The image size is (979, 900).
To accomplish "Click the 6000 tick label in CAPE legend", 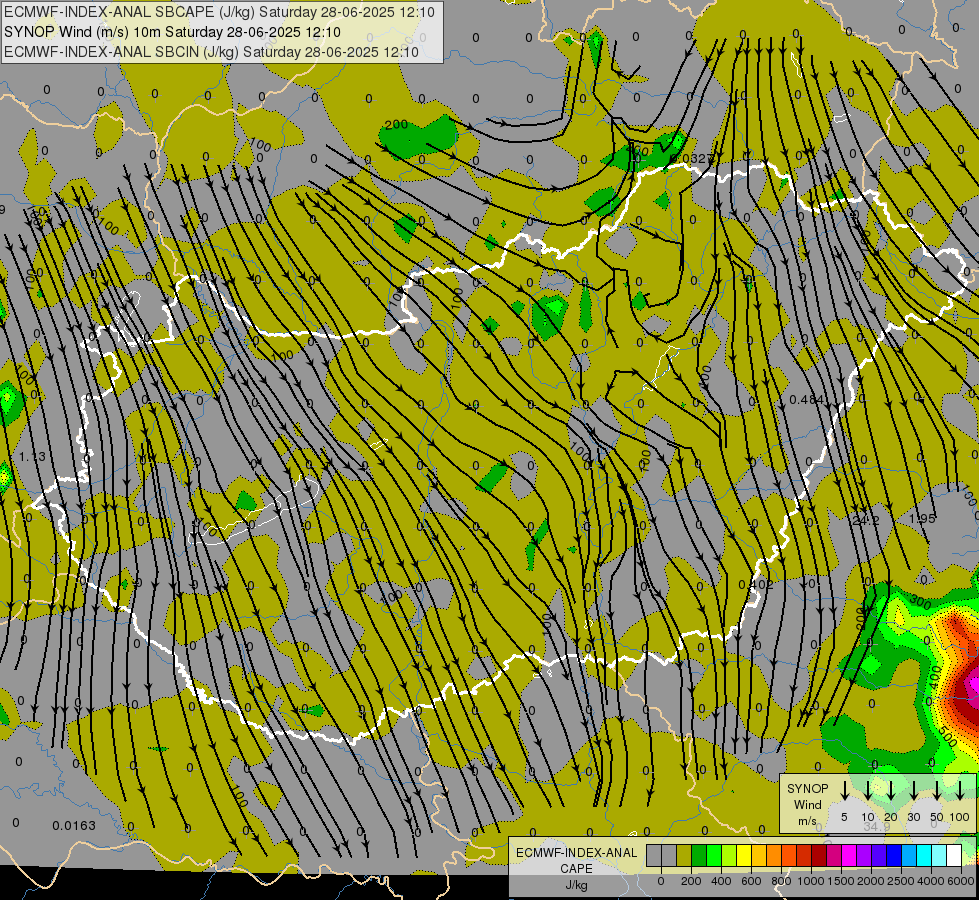I will point(961,881).
